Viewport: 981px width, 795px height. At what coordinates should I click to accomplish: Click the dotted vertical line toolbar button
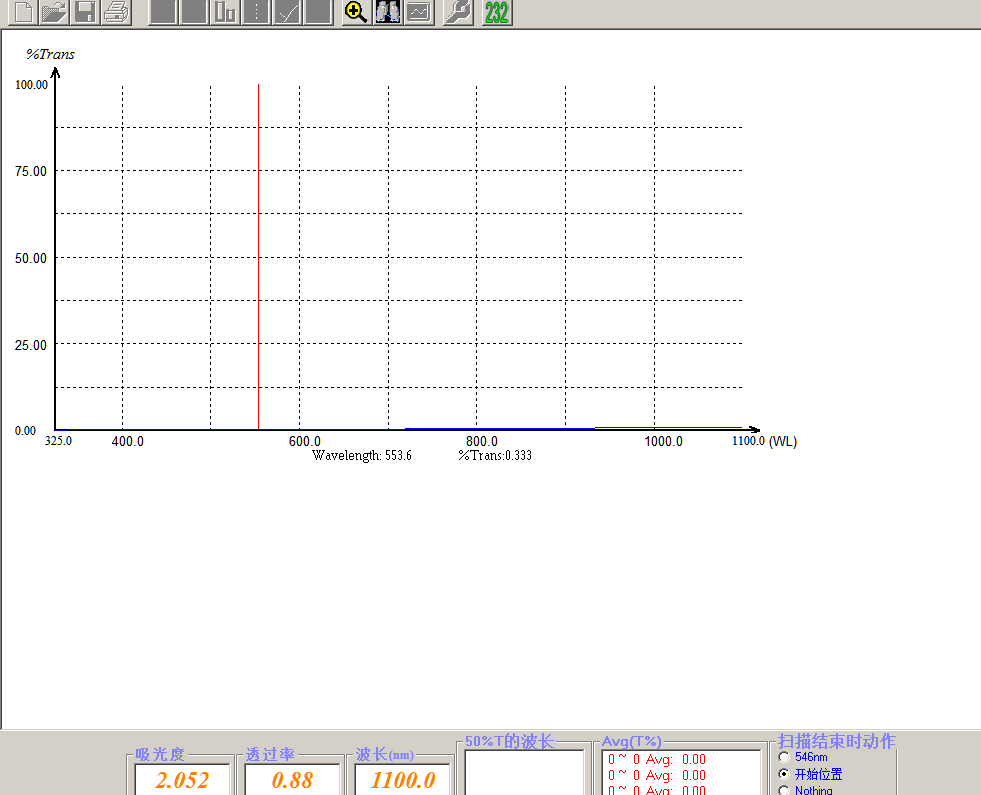tap(256, 12)
